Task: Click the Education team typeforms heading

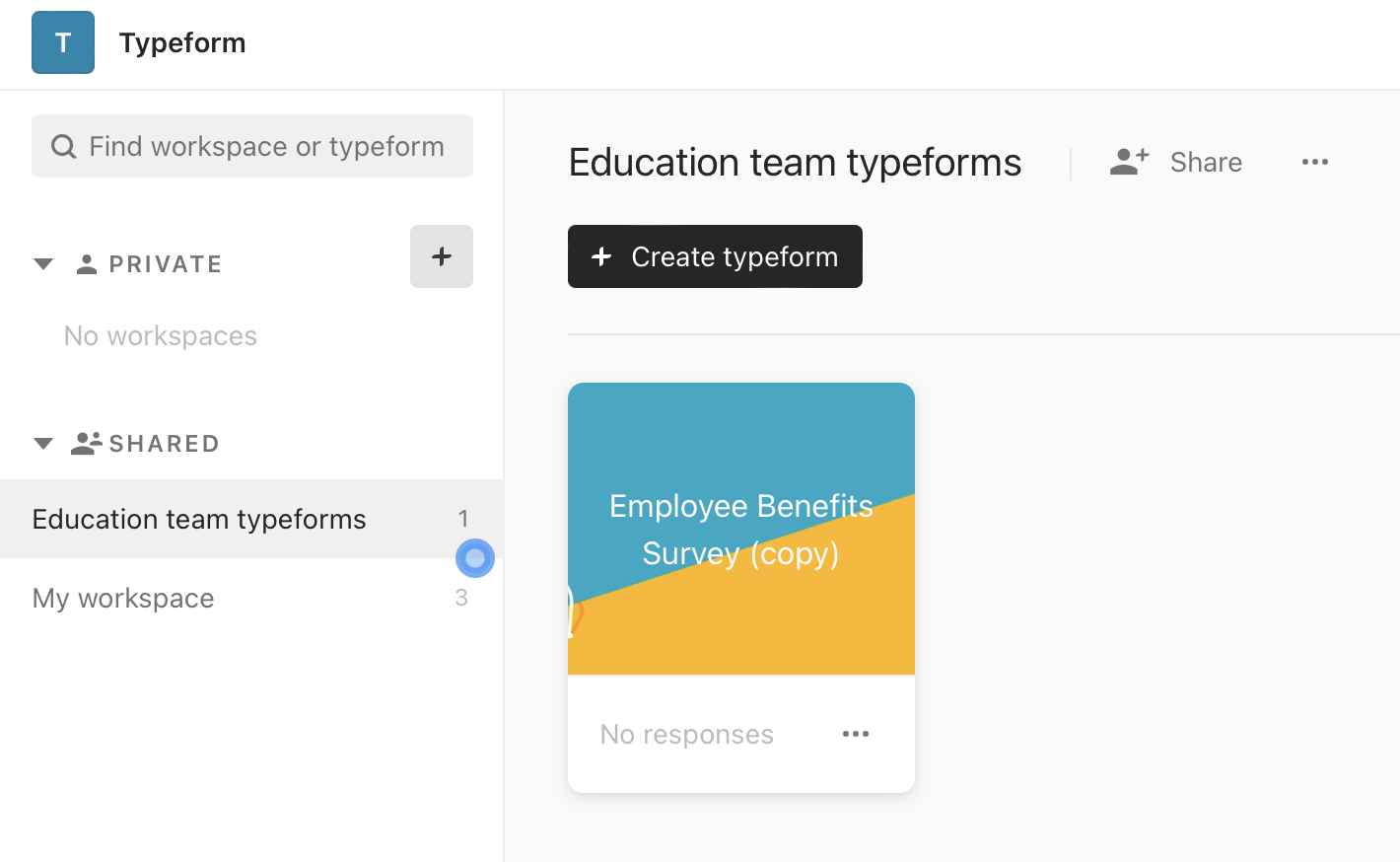Action: (x=795, y=163)
